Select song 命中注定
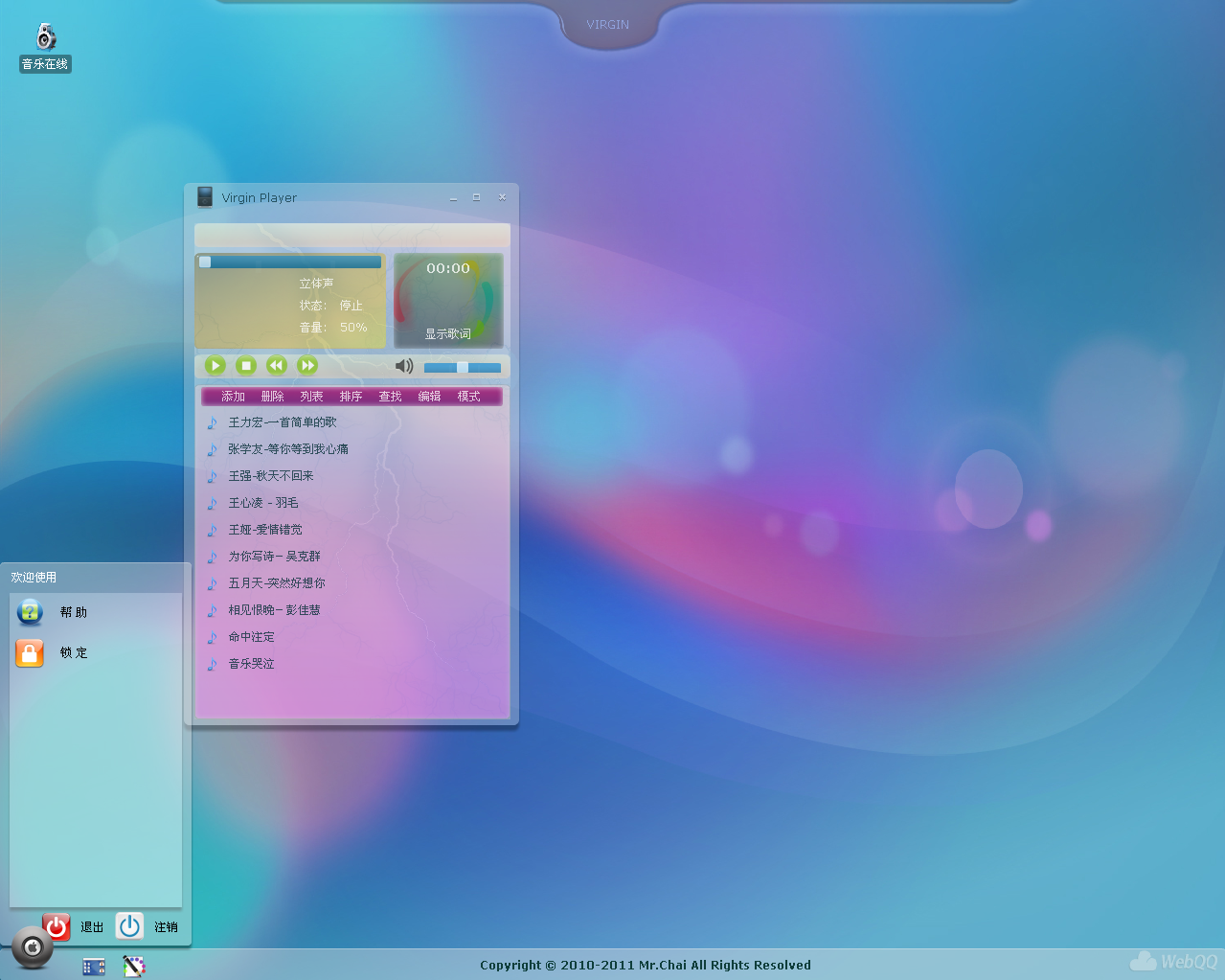Screen dimensions: 1225x980 (x=251, y=637)
